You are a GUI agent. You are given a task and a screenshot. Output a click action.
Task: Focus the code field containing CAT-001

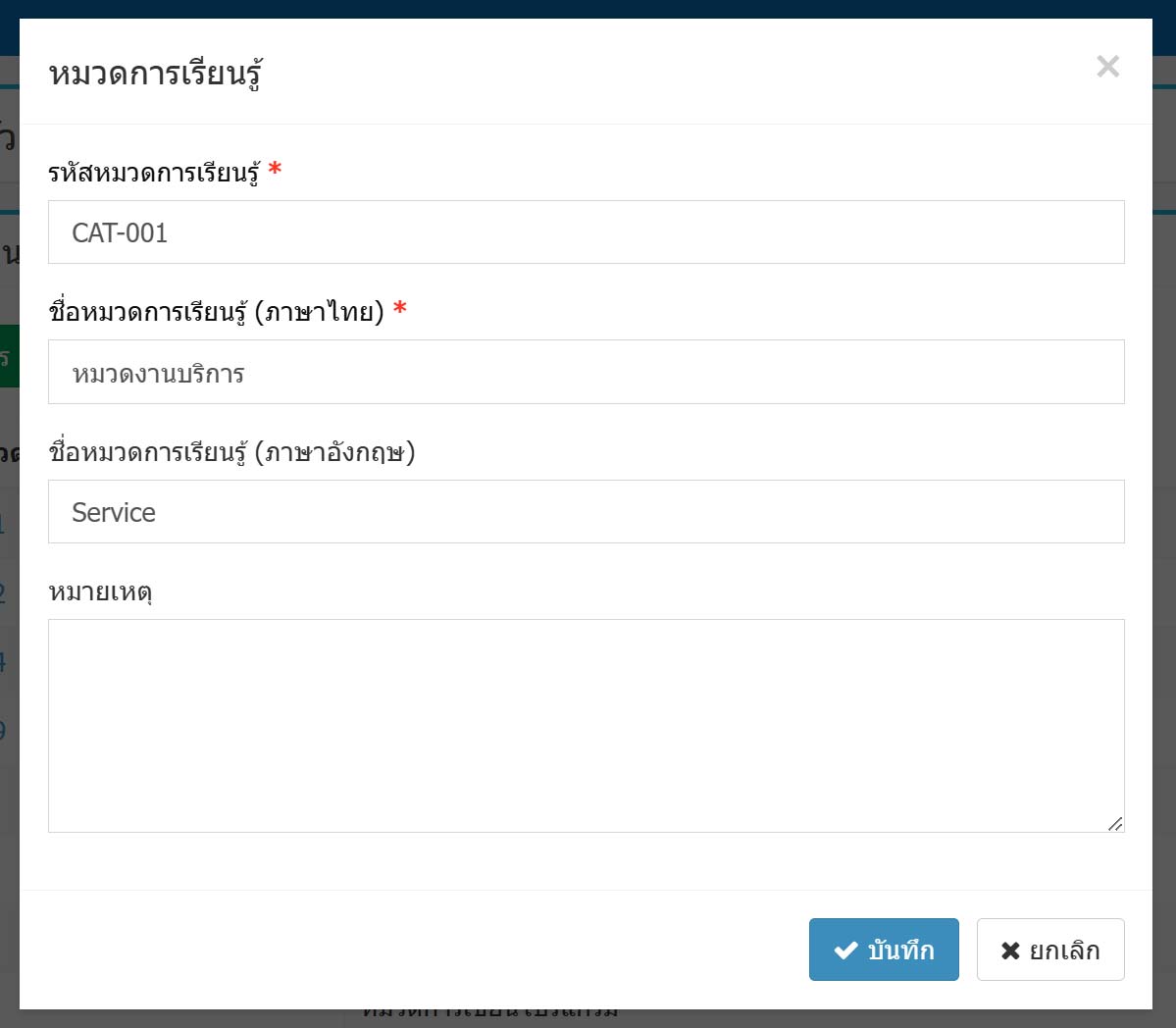click(x=586, y=232)
